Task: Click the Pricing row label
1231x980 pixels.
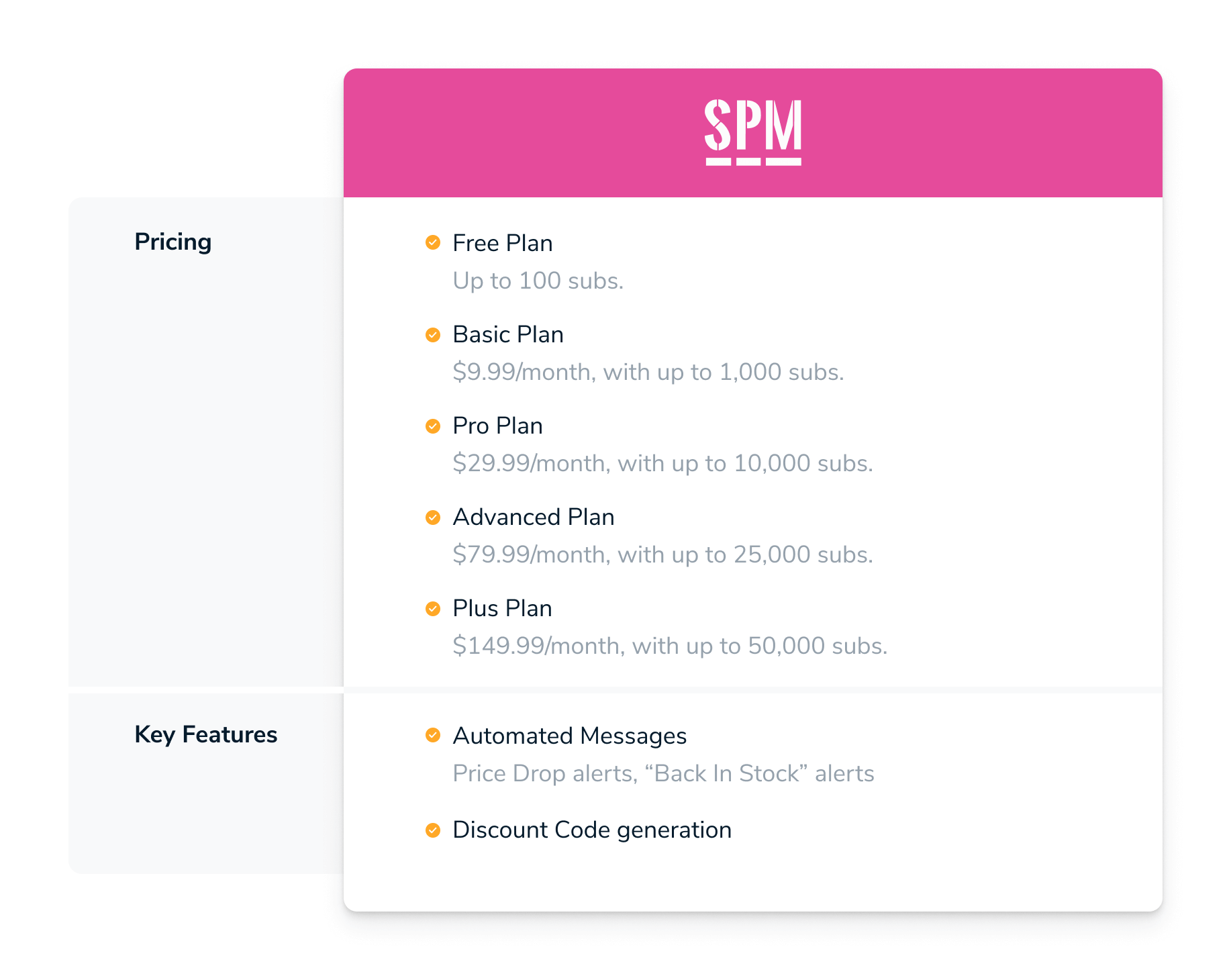Action: coord(173,242)
